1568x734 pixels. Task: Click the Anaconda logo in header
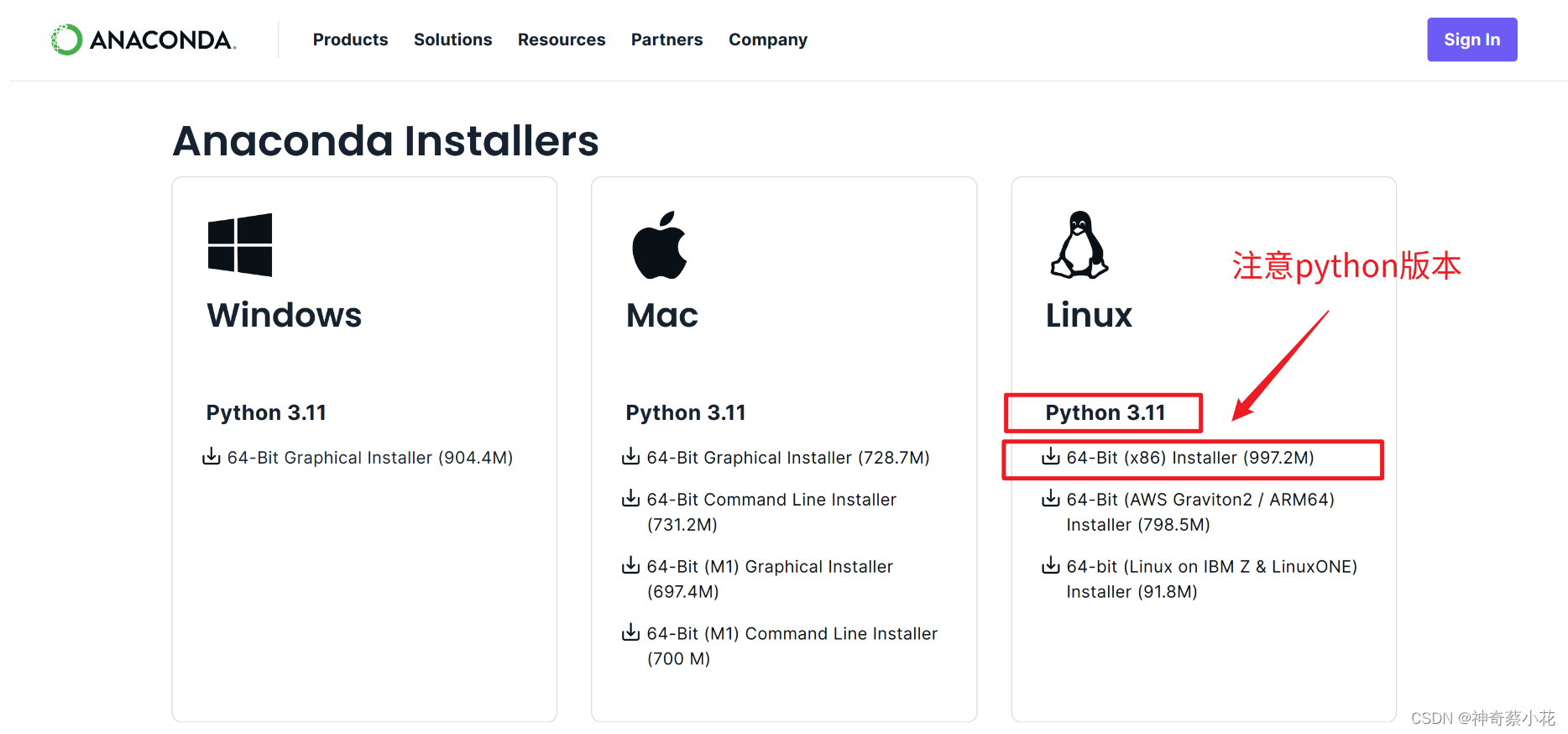(x=144, y=39)
